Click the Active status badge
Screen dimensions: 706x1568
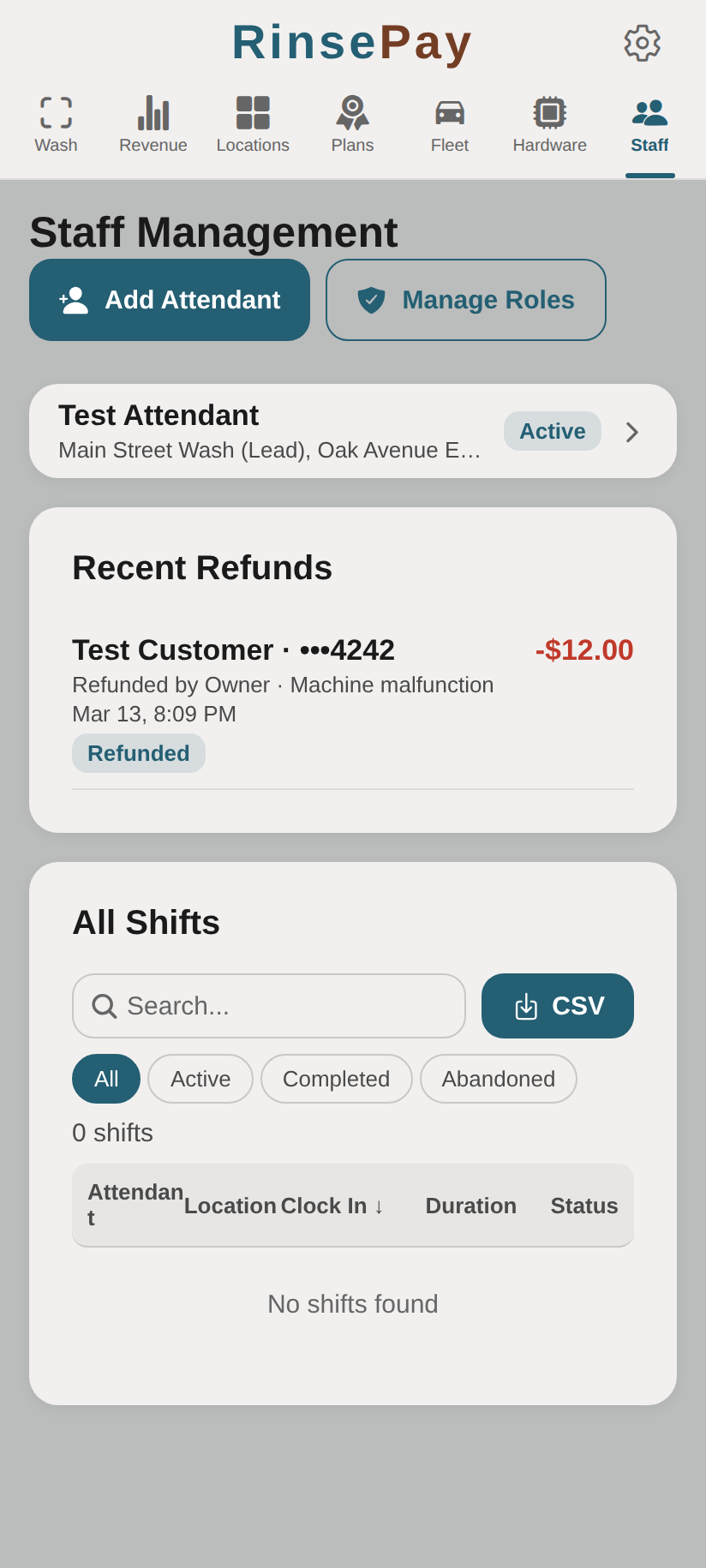click(553, 431)
